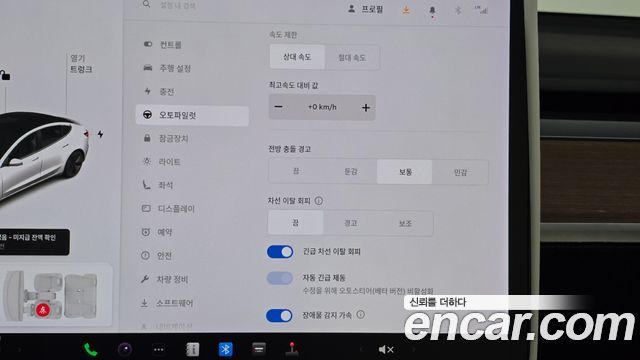Tap the orange software download icon

point(406,10)
